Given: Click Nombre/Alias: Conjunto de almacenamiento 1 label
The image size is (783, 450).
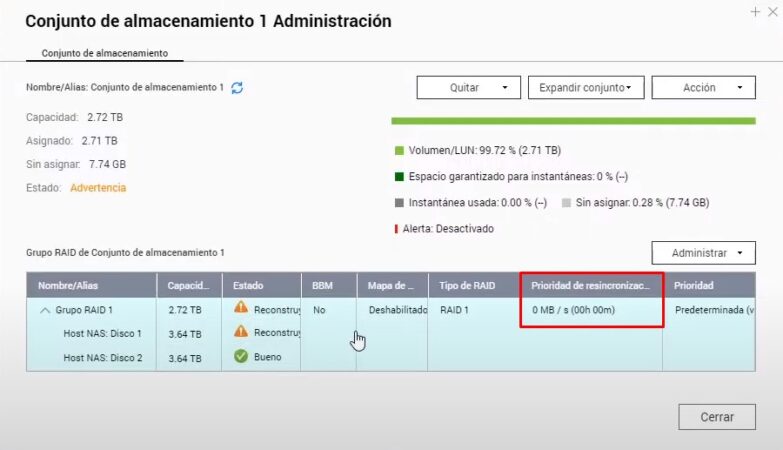Looking at the screenshot, I should pos(125,87).
